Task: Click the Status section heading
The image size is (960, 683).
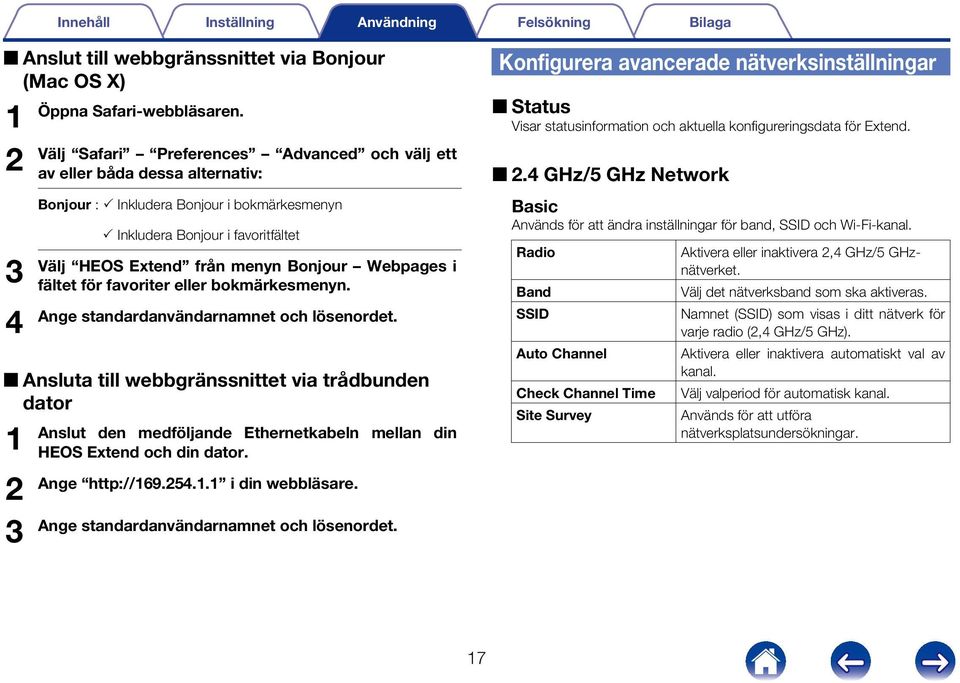Action: (x=540, y=106)
